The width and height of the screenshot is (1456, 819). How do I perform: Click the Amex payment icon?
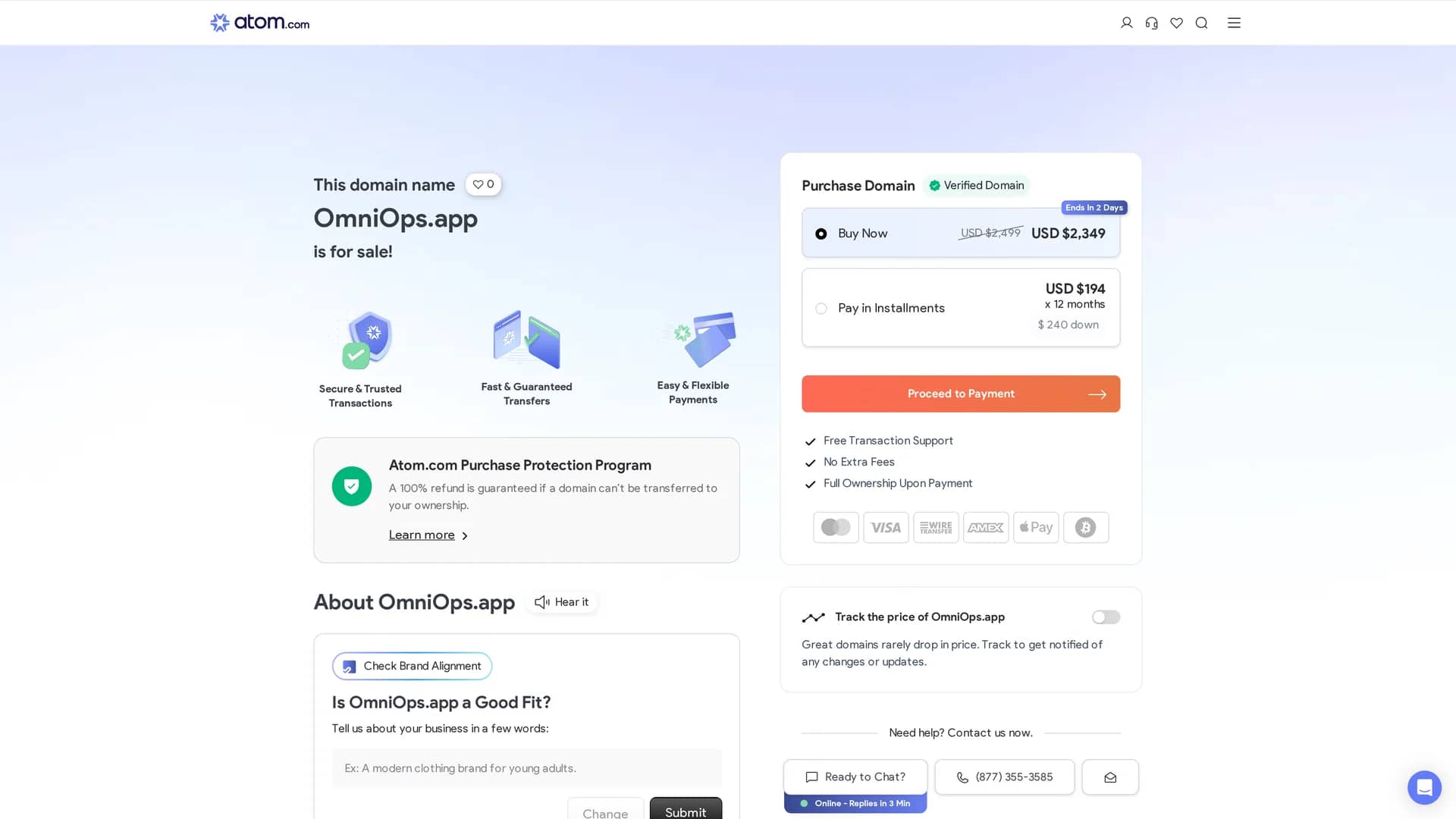click(x=986, y=527)
